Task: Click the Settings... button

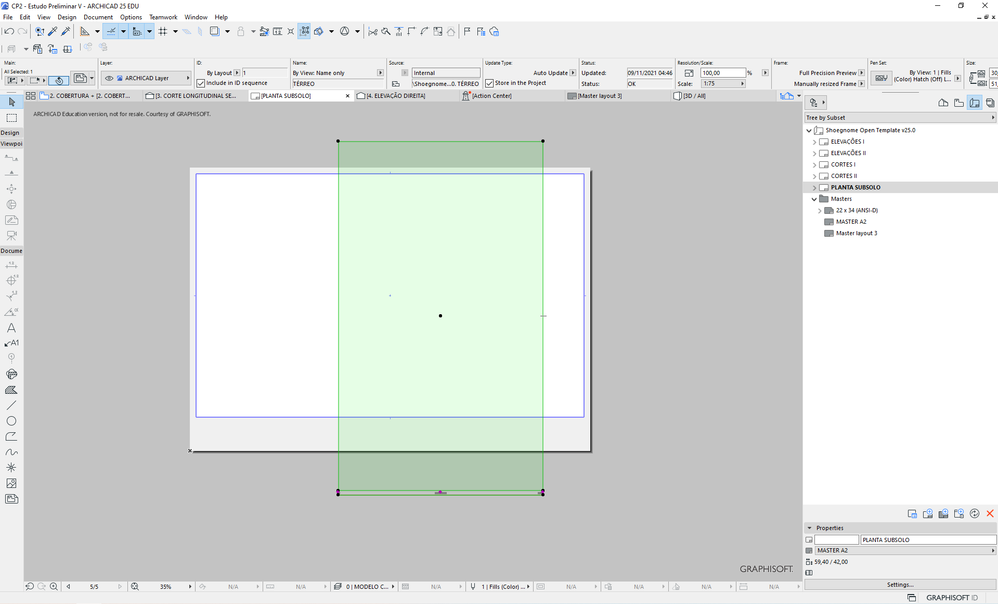Action: coord(899,585)
